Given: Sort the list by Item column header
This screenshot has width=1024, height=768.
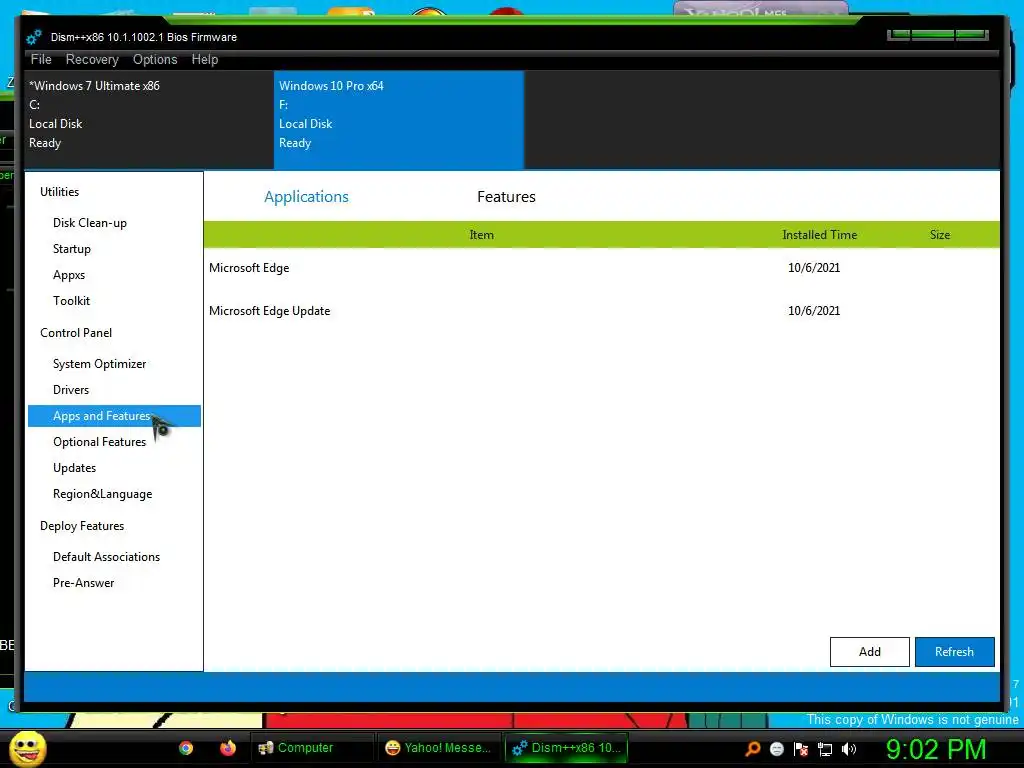Looking at the screenshot, I should click(x=481, y=234).
